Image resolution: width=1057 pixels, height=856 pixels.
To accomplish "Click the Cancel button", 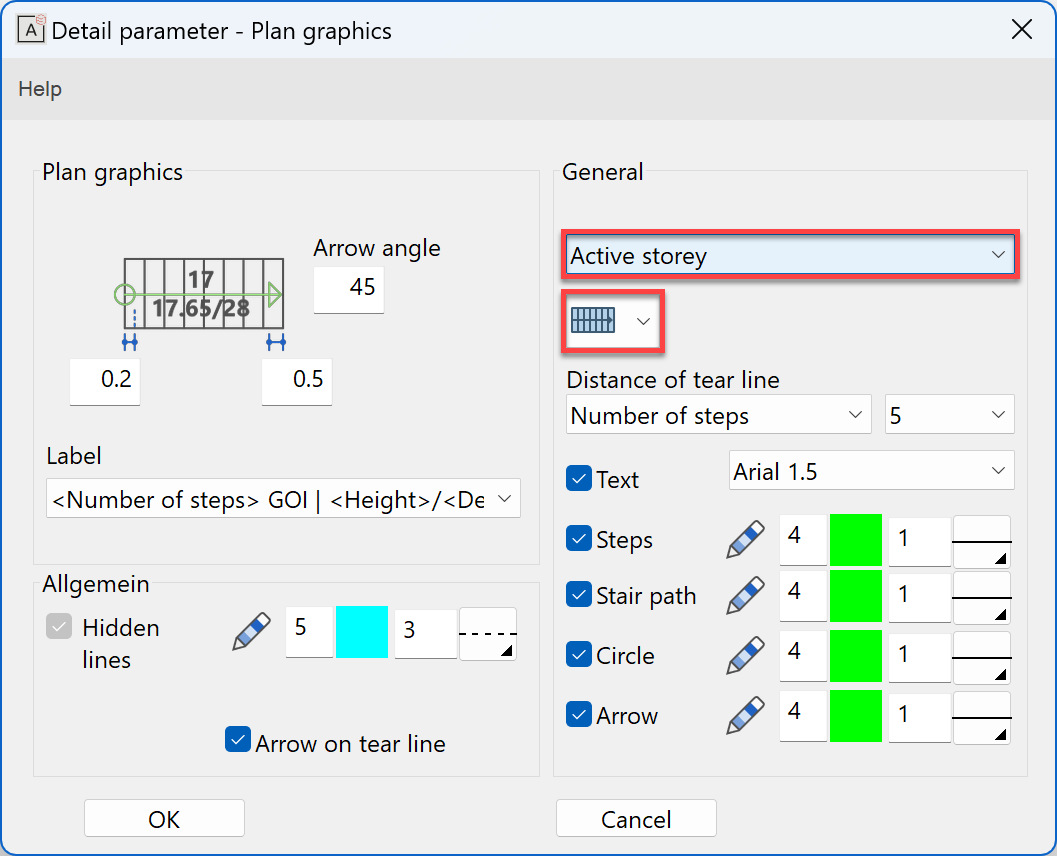I will (x=636, y=819).
